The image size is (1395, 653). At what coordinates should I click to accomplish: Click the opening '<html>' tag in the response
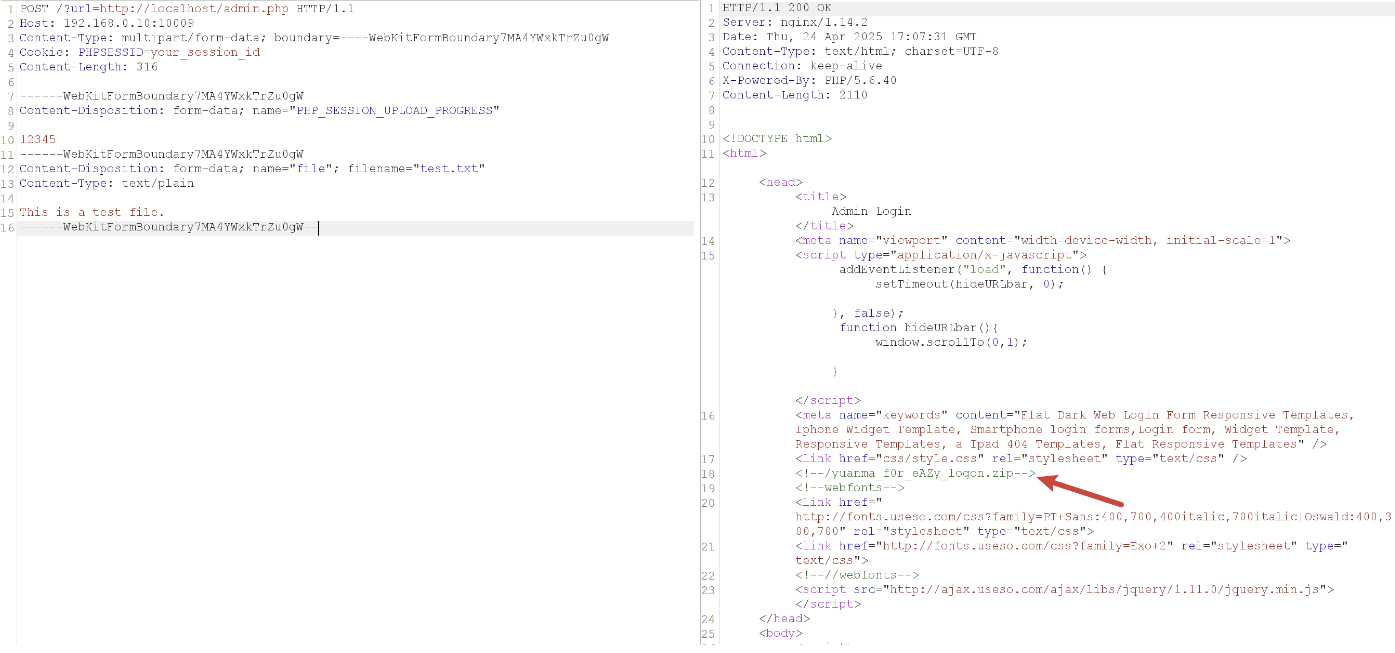(744, 154)
